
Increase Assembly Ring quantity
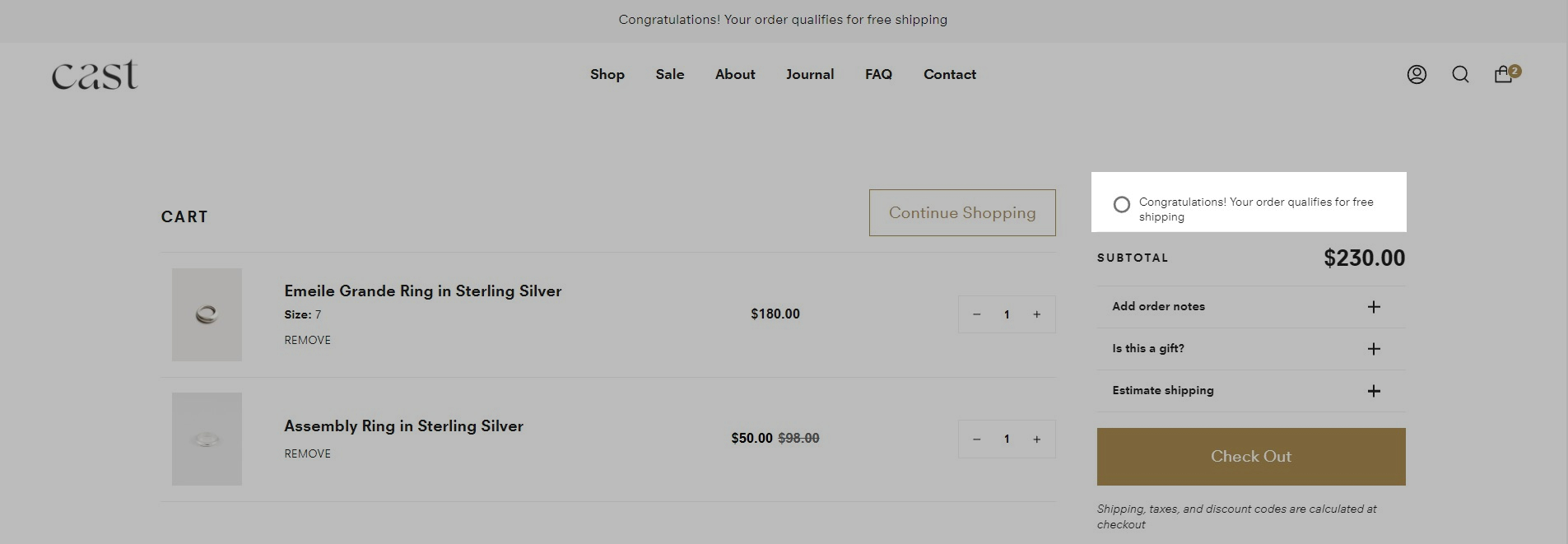coord(1036,439)
